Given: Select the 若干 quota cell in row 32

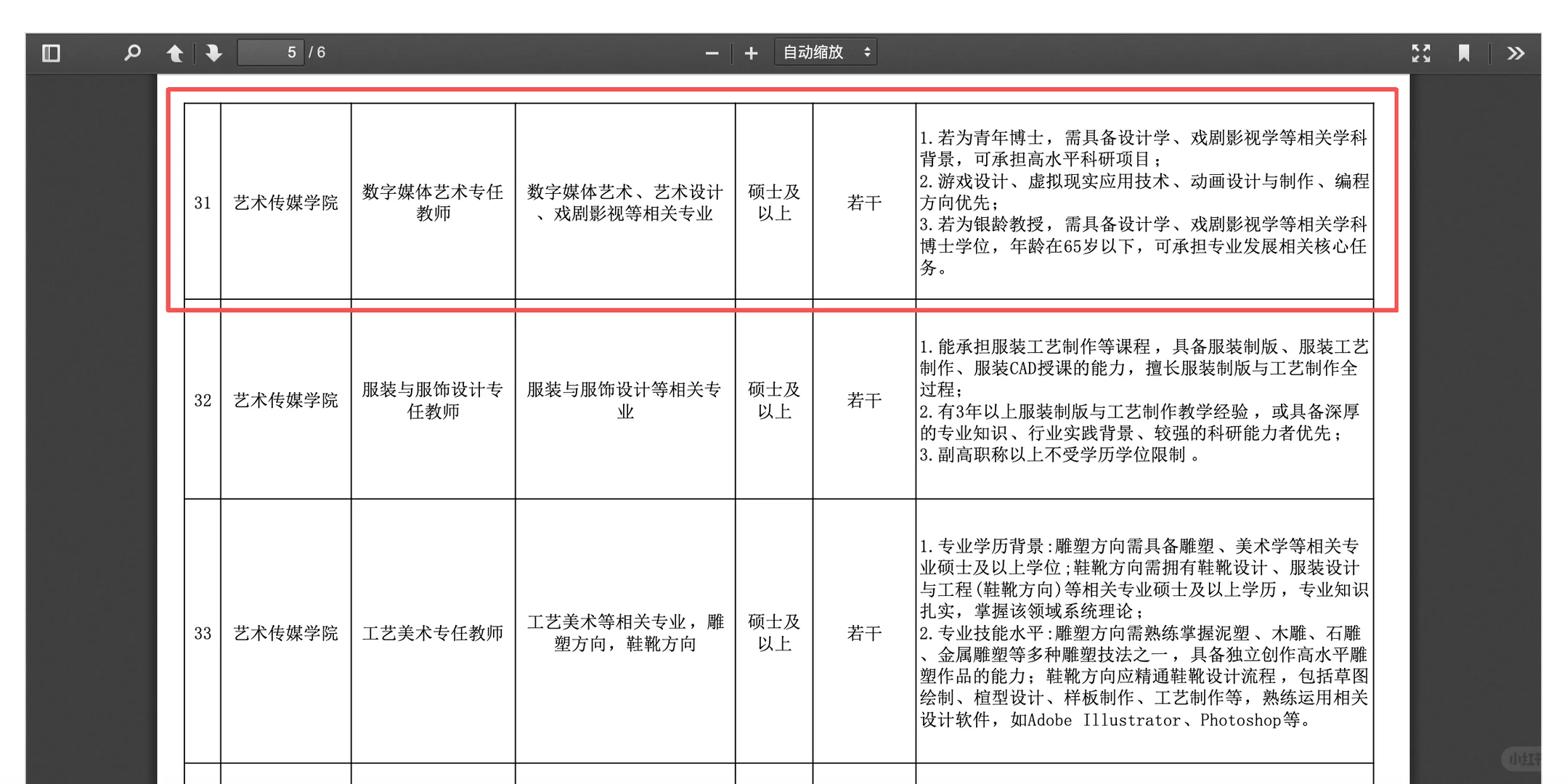Looking at the screenshot, I should [x=863, y=400].
